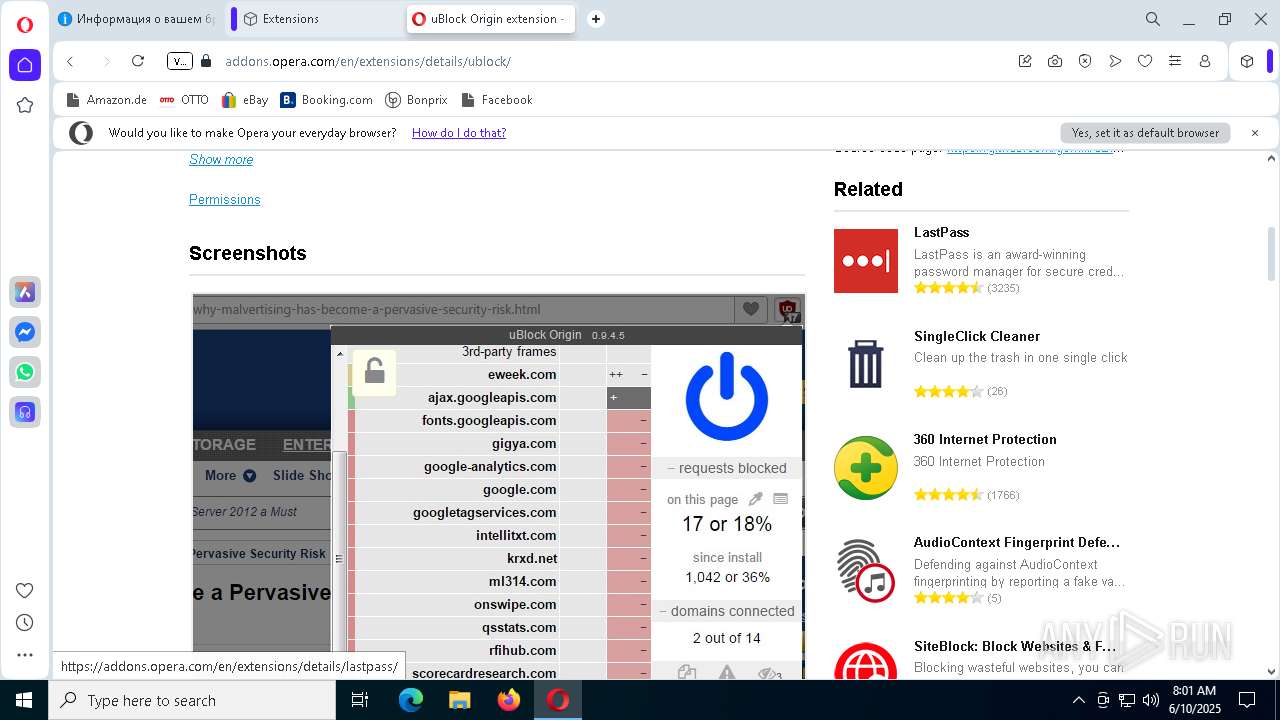Open Task View on taskbar
Viewport: 1280px width, 720px height.
(x=360, y=700)
